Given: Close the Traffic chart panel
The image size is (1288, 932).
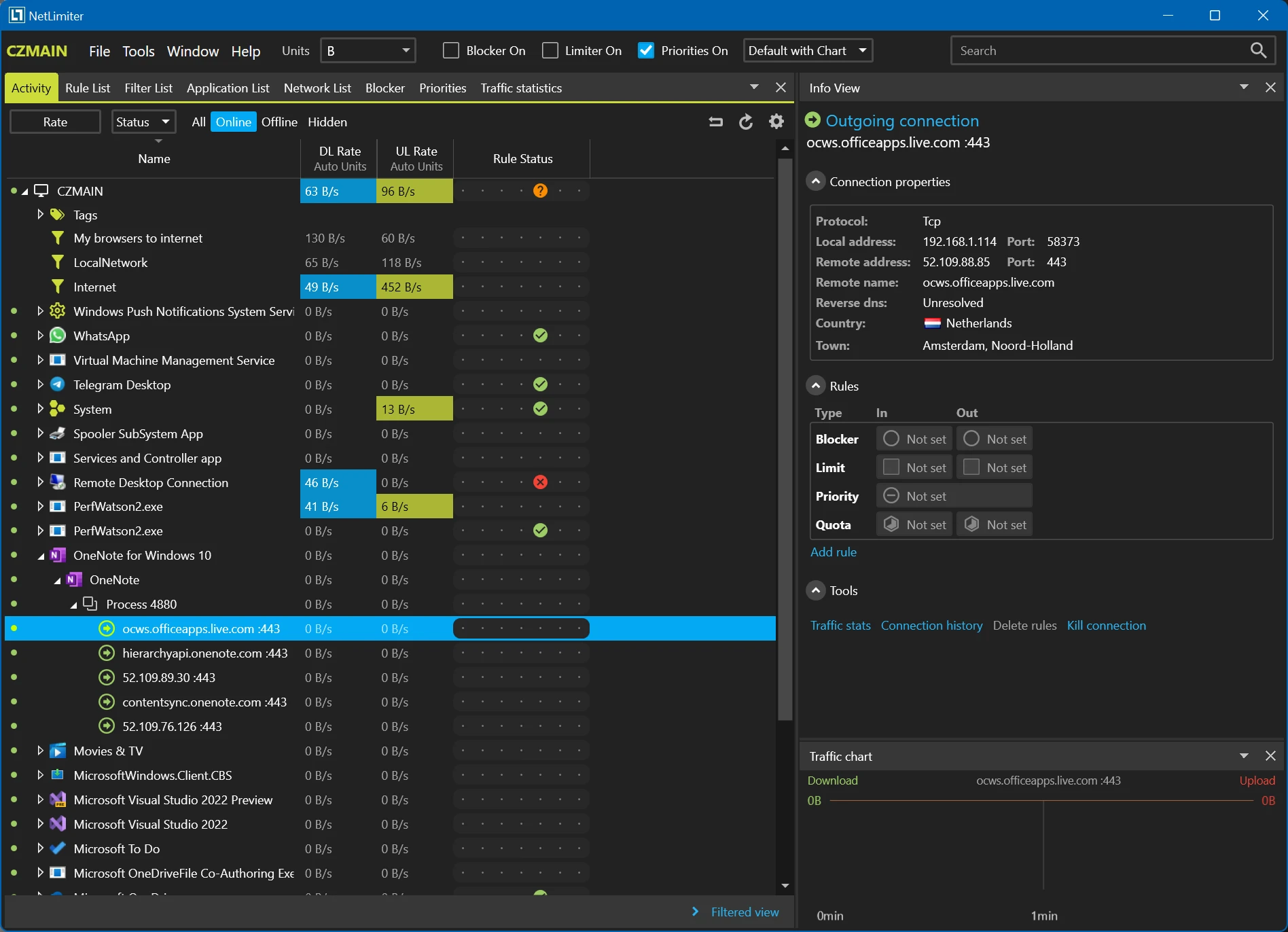Looking at the screenshot, I should (1270, 755).
